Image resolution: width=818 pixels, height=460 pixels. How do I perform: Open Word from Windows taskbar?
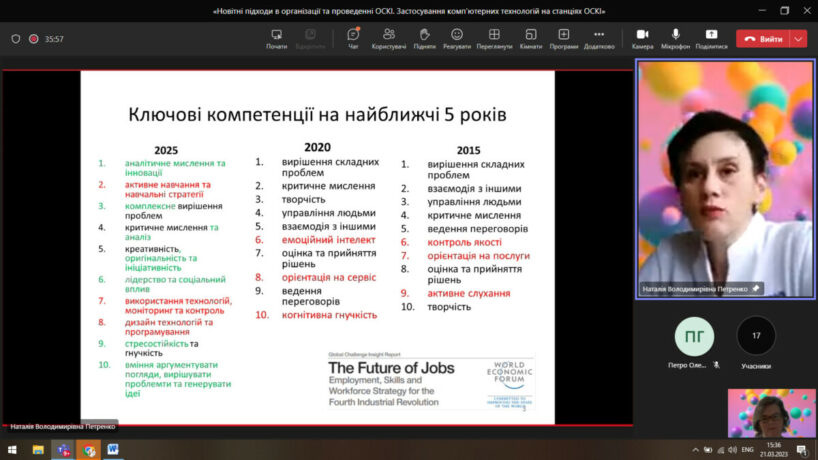[112, 450]
